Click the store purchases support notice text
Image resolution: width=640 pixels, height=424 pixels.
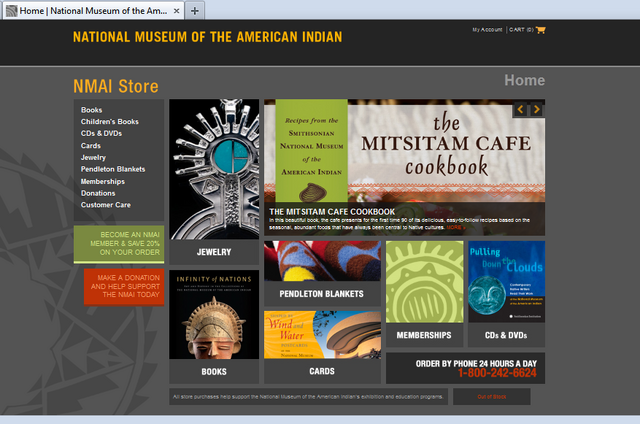tap(308, 397)
